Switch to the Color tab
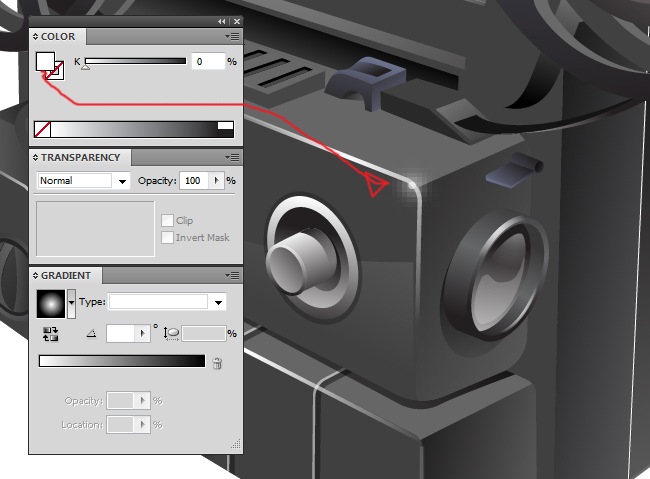The image size is (650, 479). pyautogui.click(x=58, y=36)
